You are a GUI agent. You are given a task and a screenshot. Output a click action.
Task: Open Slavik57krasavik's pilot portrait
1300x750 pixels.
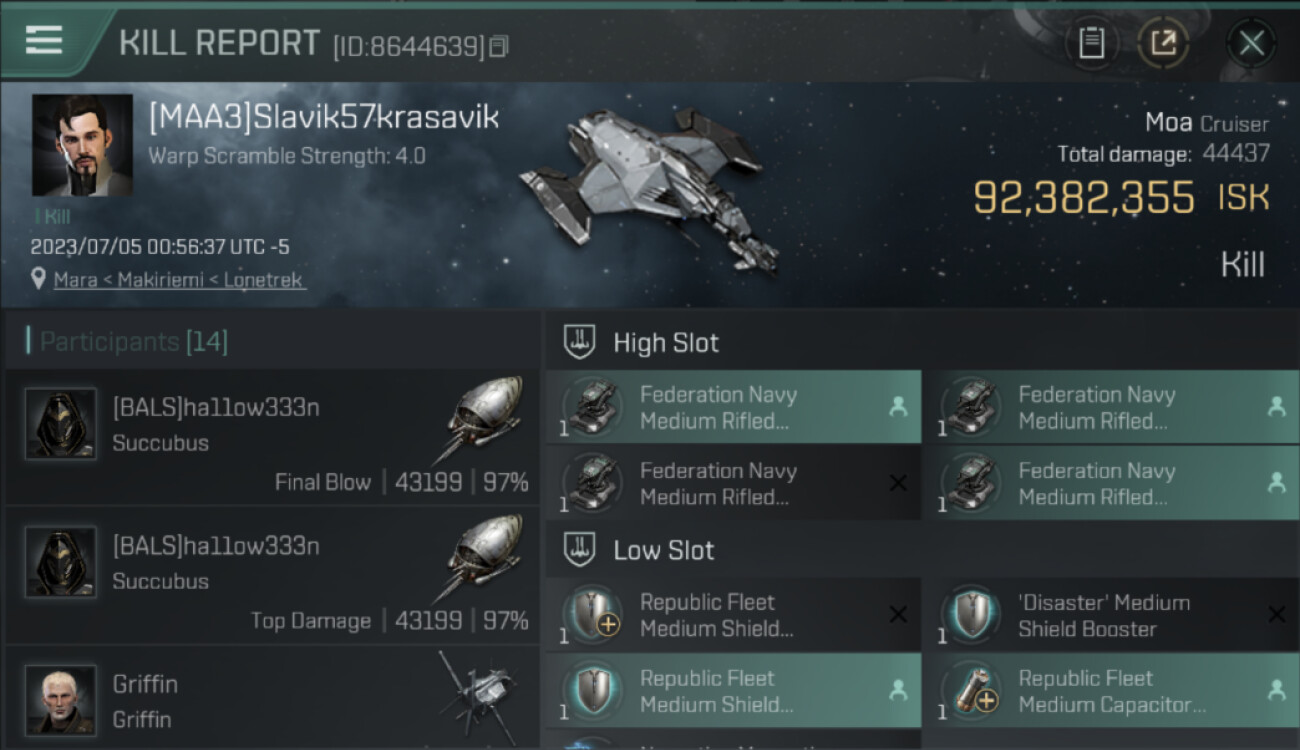click(82, 146)
